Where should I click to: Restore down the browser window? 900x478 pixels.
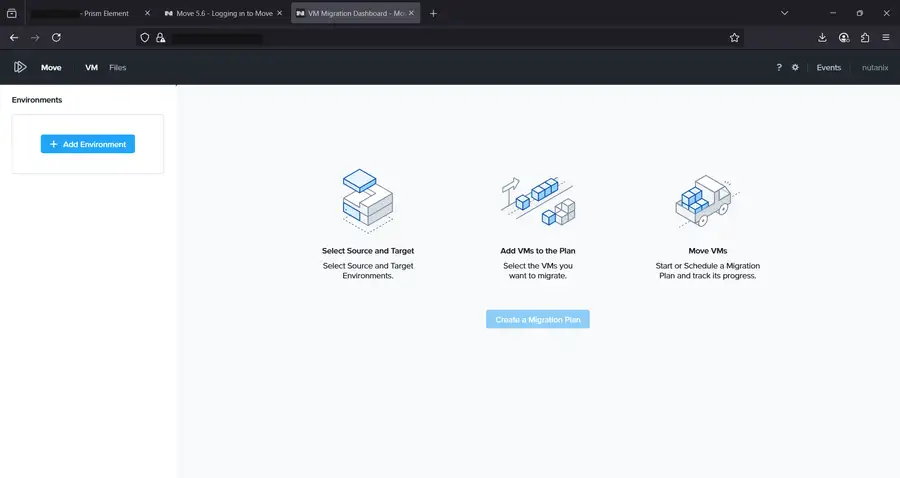(859, 13)
